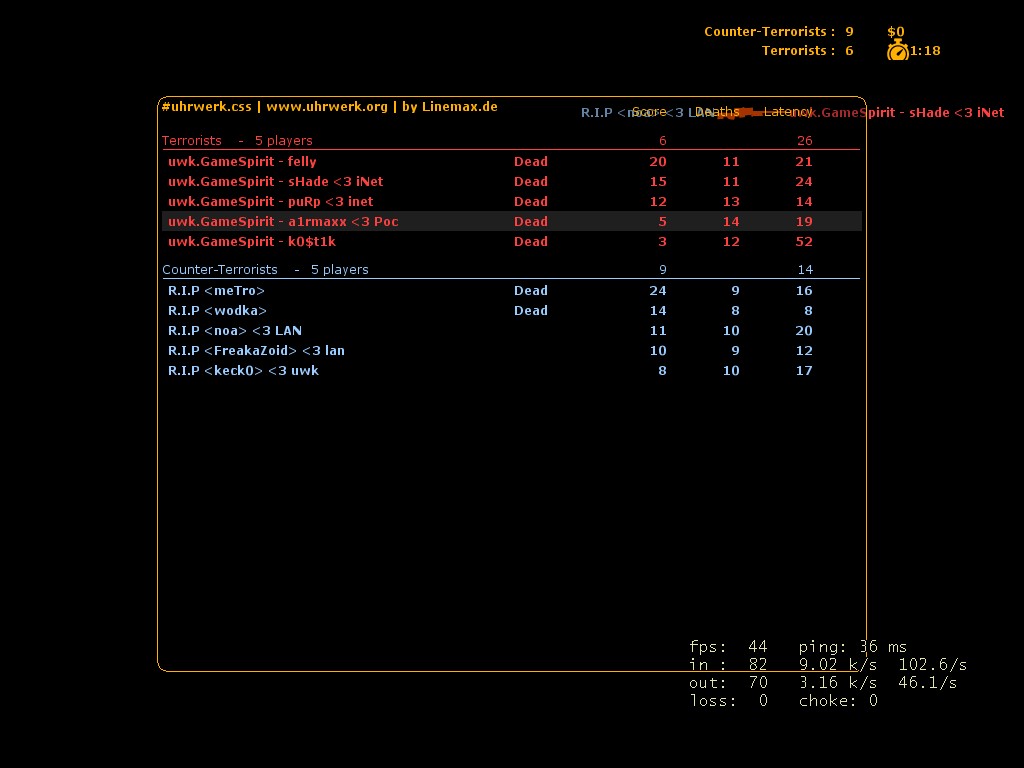
Task: Select player uwk.GameSpirit - felly
Action: click(242, 161)
